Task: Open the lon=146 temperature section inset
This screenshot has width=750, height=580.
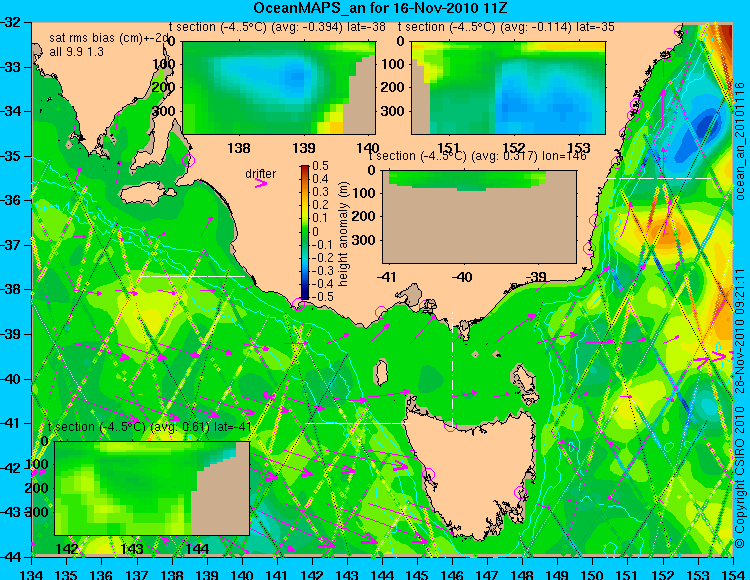Action: pyautogui.click(x=479, y=217)
